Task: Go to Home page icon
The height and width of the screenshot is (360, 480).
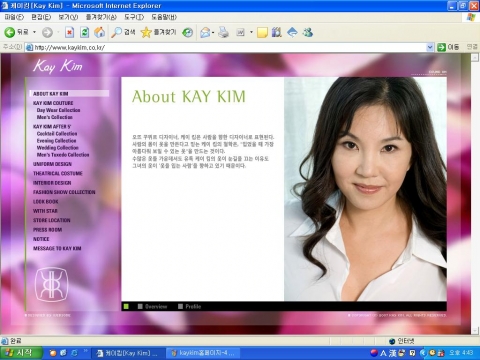Action: pos(99,32)
